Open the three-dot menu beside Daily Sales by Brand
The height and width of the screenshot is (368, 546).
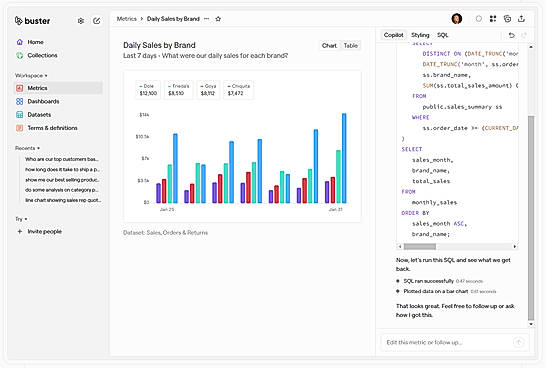[206, 19]
